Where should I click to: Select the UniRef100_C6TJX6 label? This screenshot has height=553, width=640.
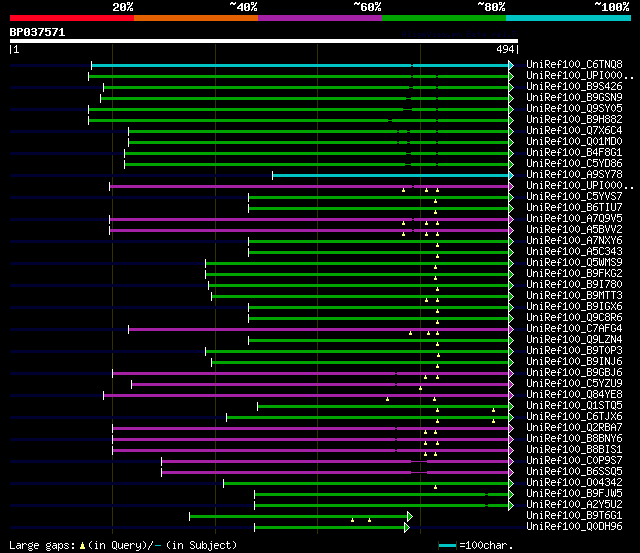[574, 417]
